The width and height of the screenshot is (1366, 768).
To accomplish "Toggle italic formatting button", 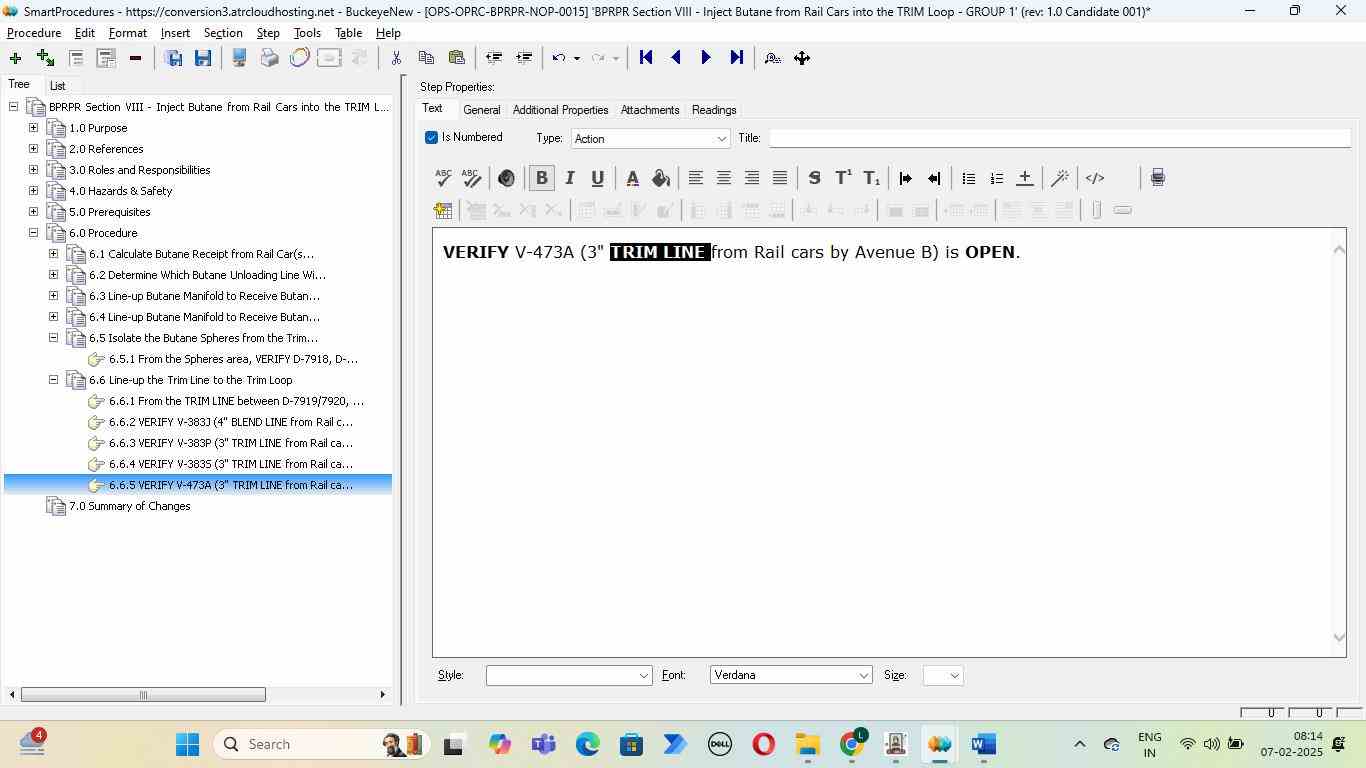I will [x=569, y=178].
